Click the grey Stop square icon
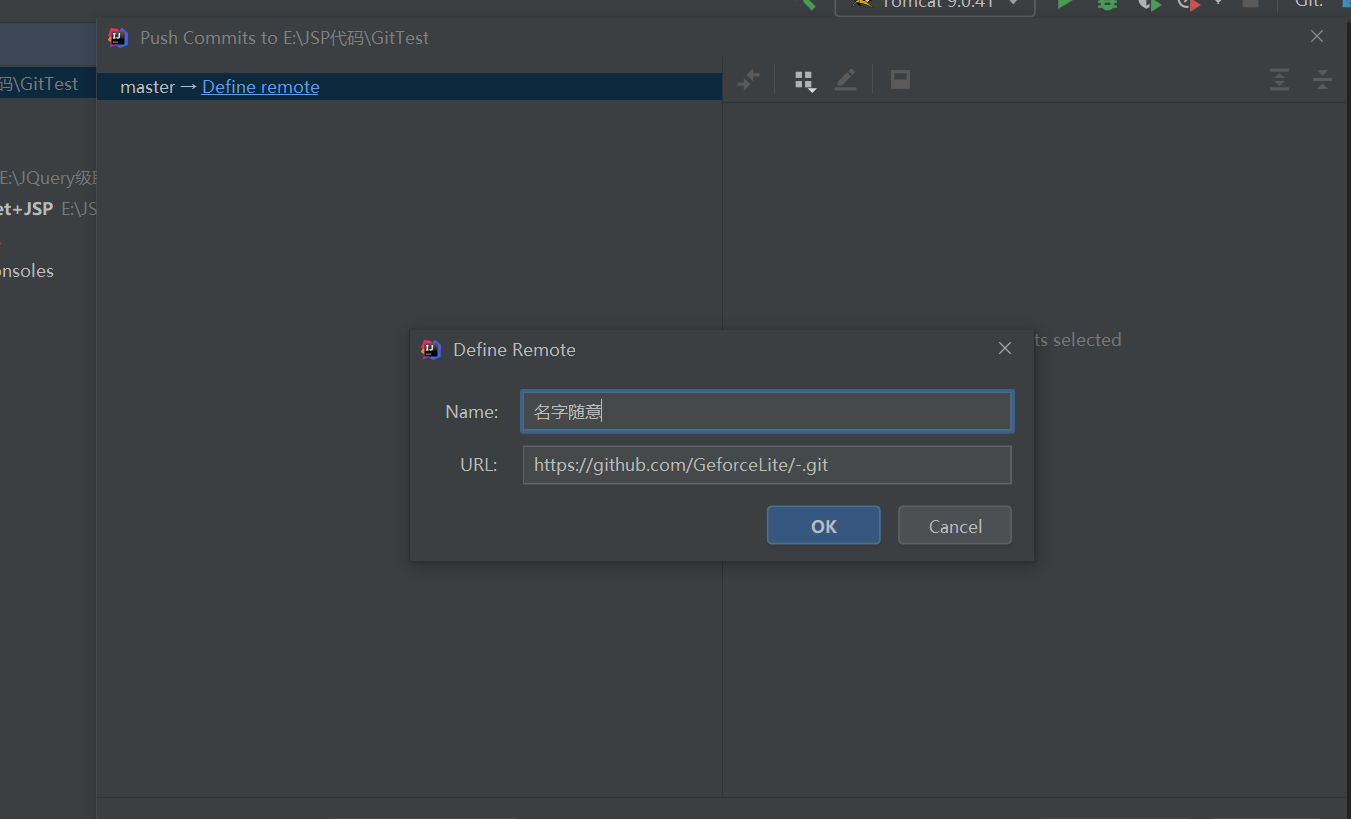Viewport: 1351px width, 819px height. click(x=1250, y=4)
